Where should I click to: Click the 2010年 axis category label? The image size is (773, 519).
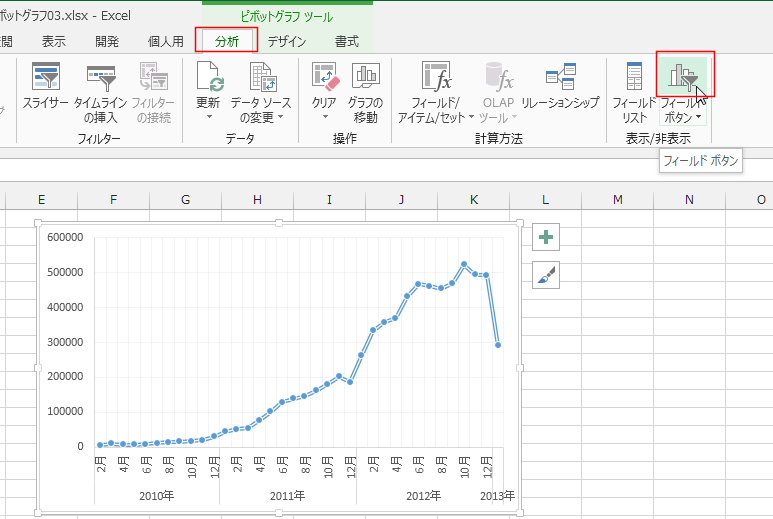[156, 496]
